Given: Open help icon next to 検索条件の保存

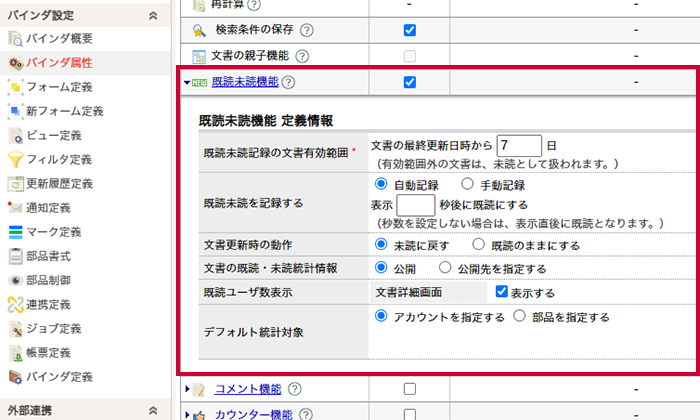Looking at the screenshot, I should [x=307, y=30].
